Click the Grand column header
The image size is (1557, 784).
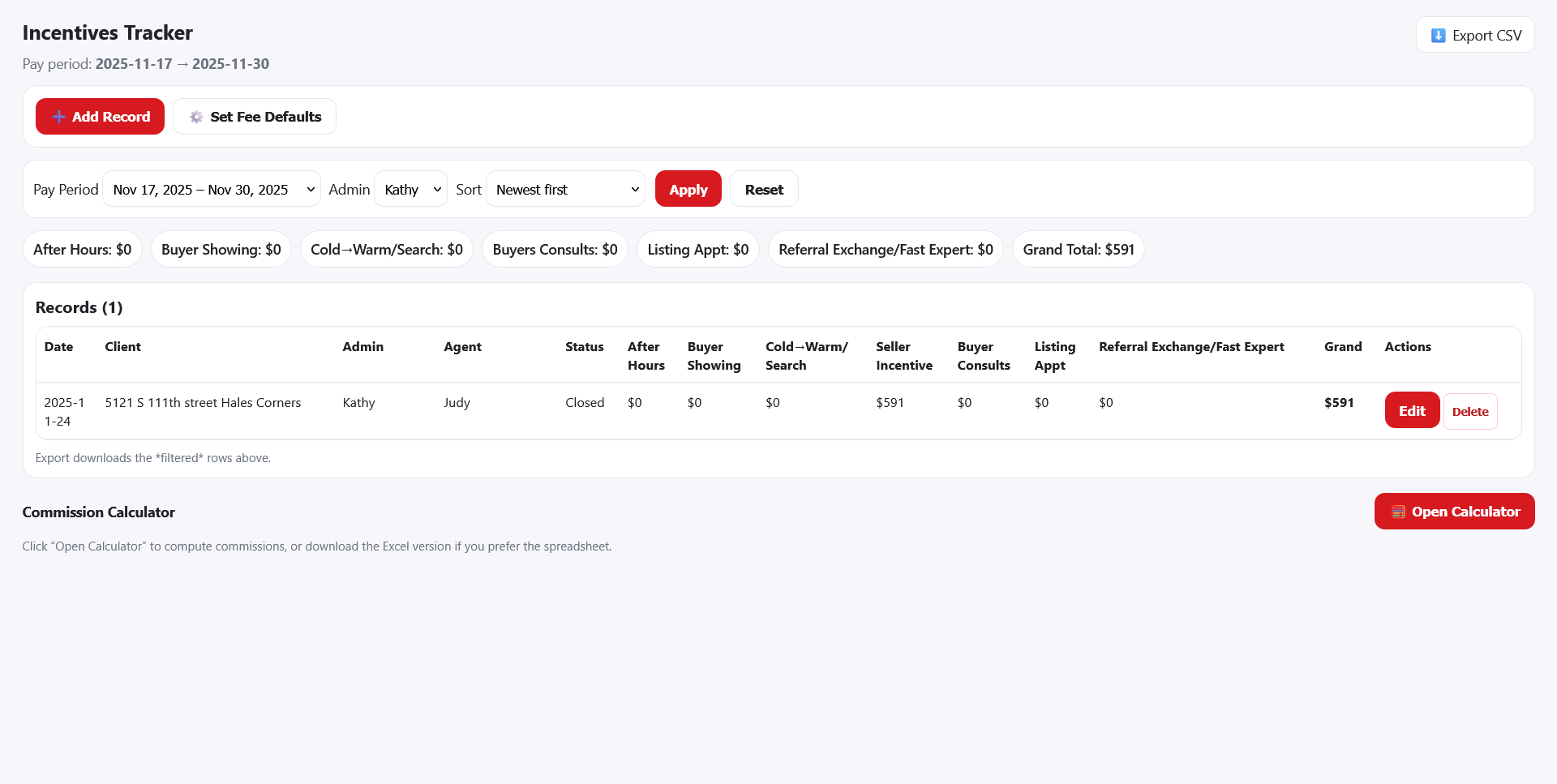(x=1343, y=346)
